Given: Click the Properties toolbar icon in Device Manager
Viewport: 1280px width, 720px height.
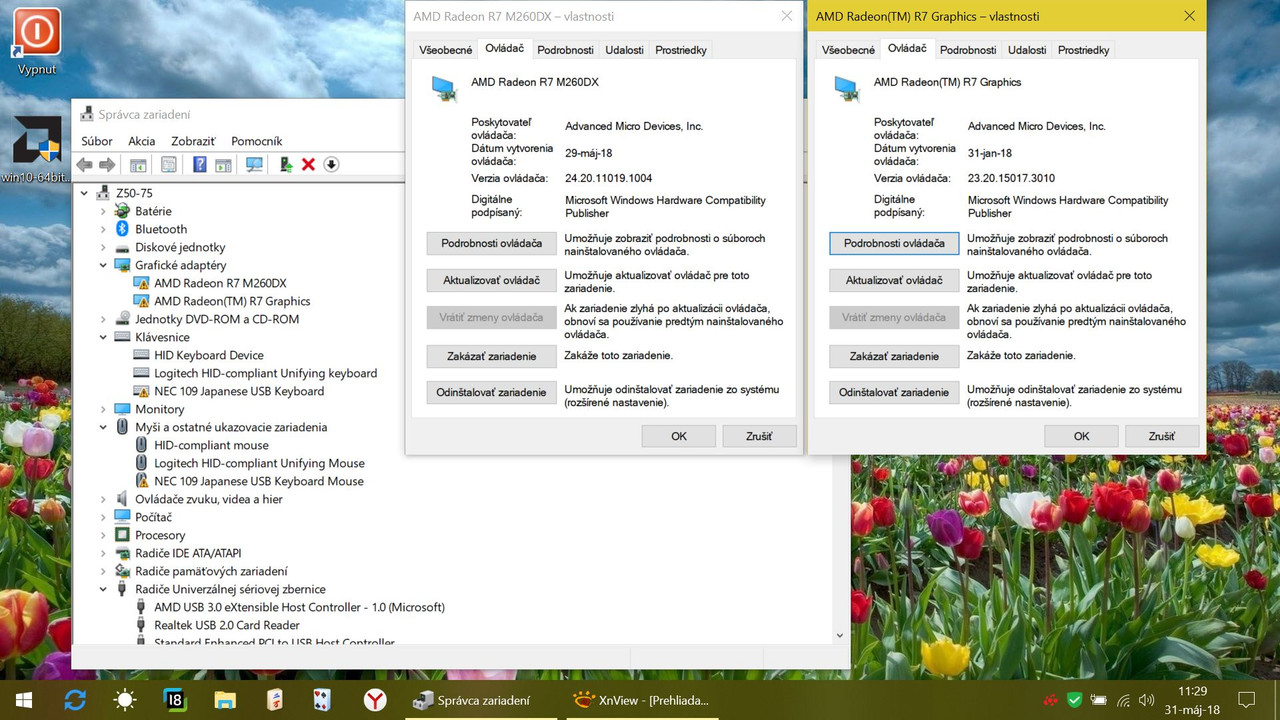Looking at the screenshot, I should click(169, 165).
